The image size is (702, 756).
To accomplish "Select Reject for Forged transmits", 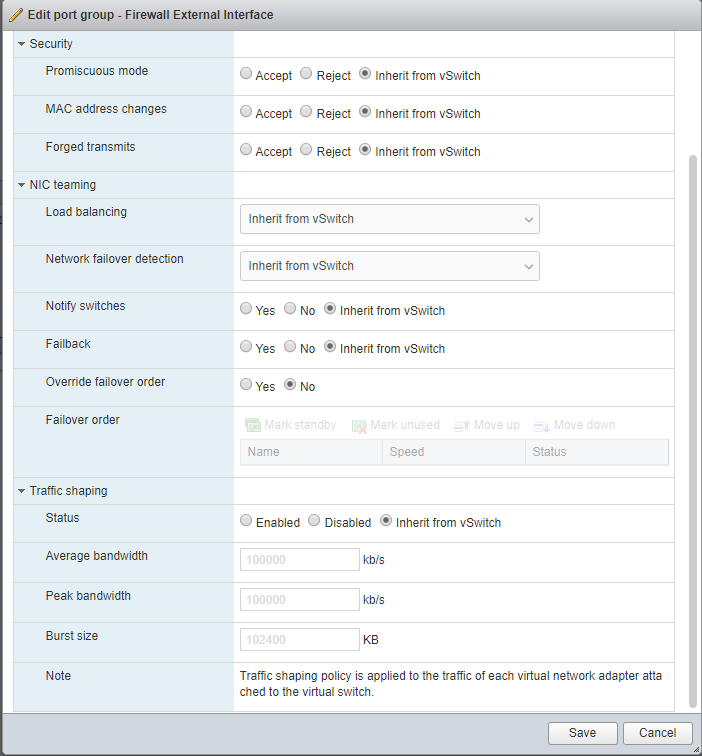I will [306, 150].
